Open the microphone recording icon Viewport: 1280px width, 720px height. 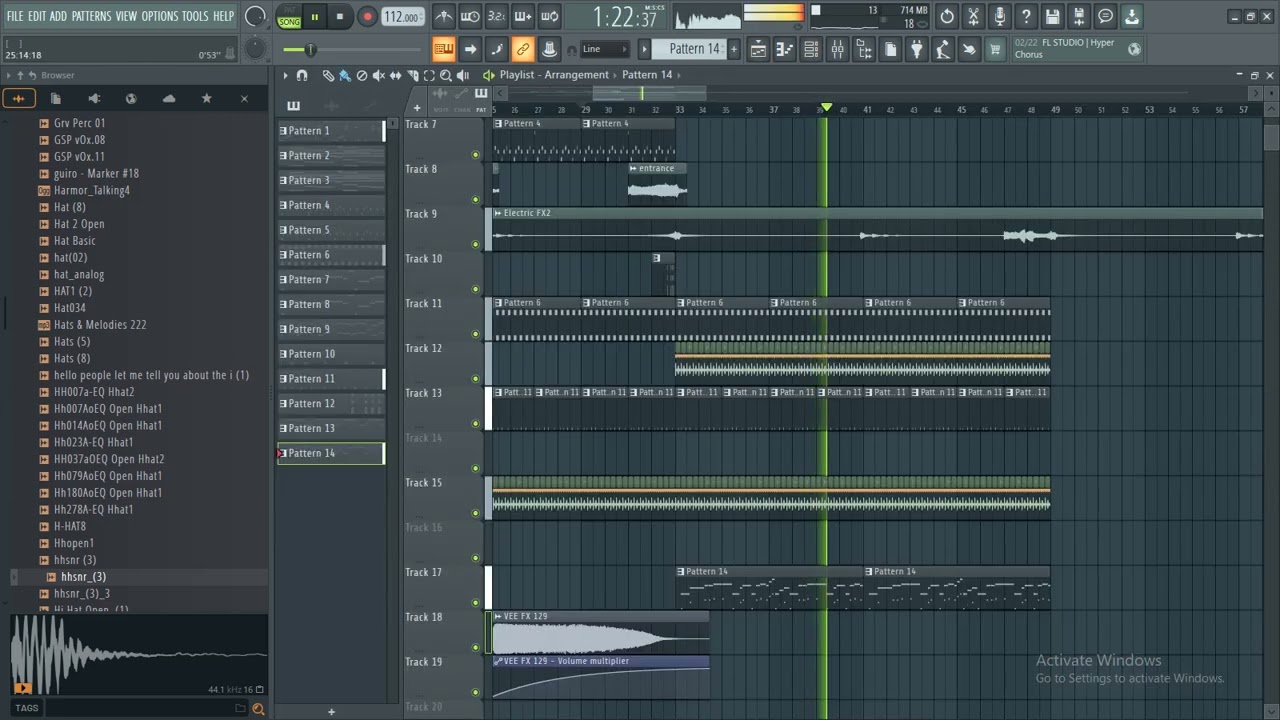[x=999, y=16]
